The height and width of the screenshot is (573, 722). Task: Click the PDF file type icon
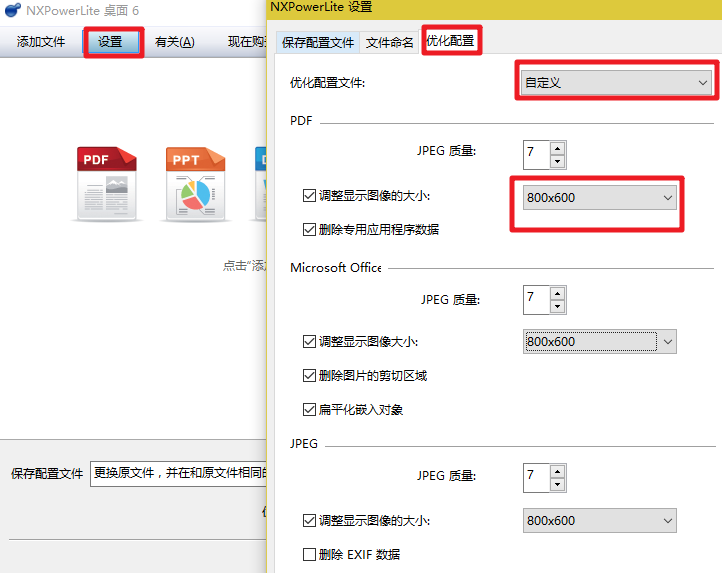tap(106, 183)
